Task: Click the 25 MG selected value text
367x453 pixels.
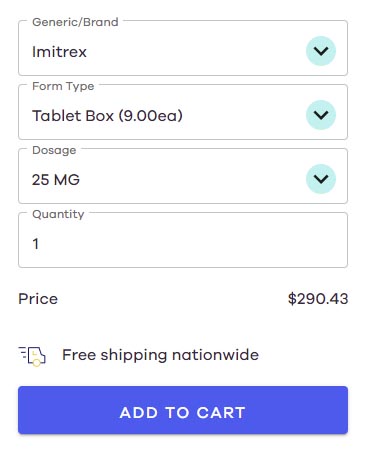Action: pyautogui.click(x=56, y=180)
